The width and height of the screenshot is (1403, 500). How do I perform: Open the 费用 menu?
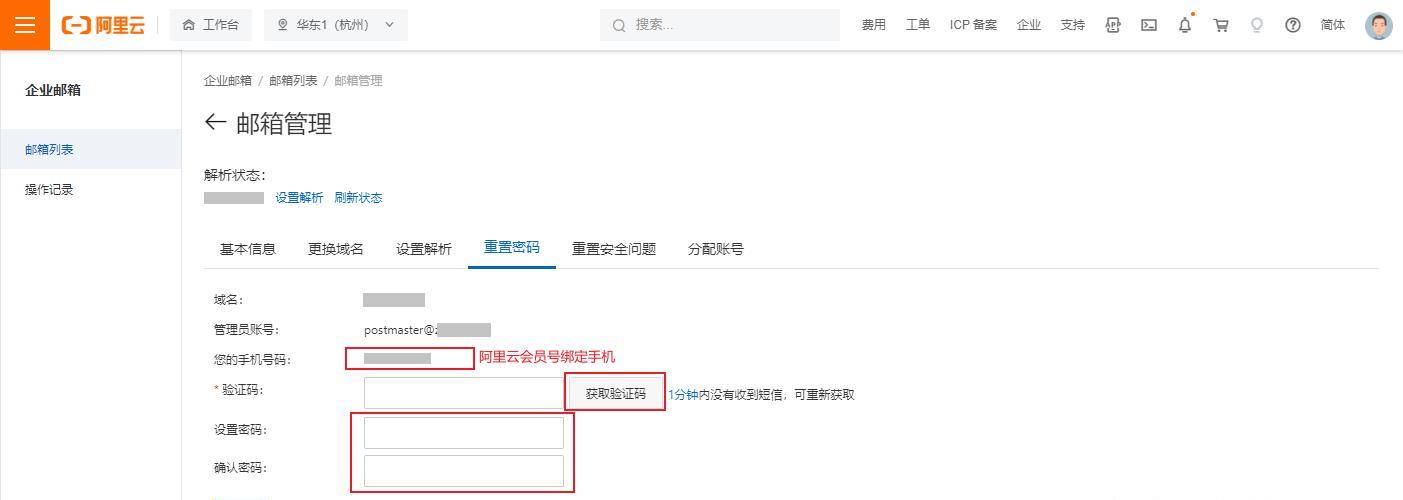coord(874,25)
